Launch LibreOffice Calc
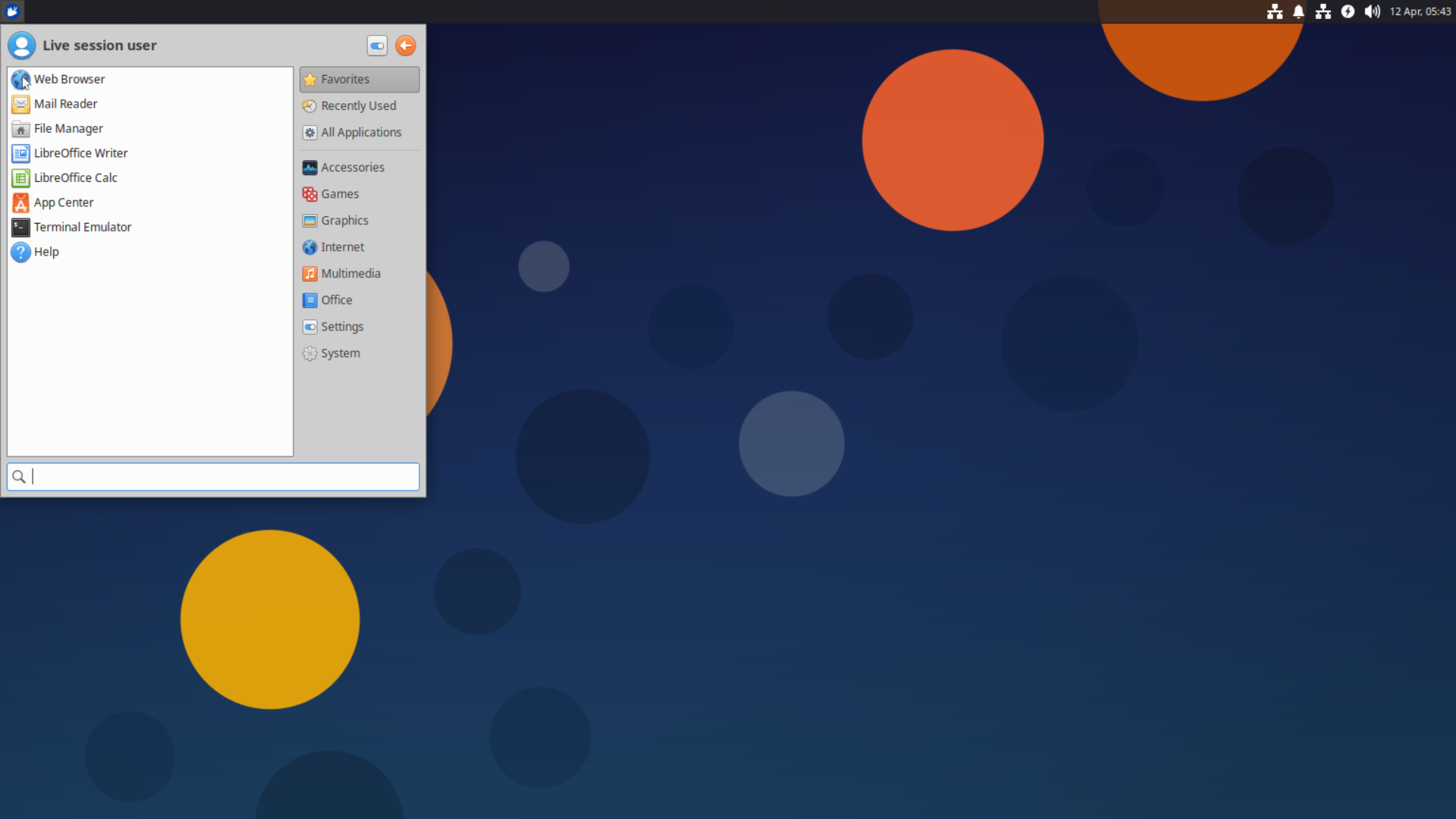 tap(75, 177)
